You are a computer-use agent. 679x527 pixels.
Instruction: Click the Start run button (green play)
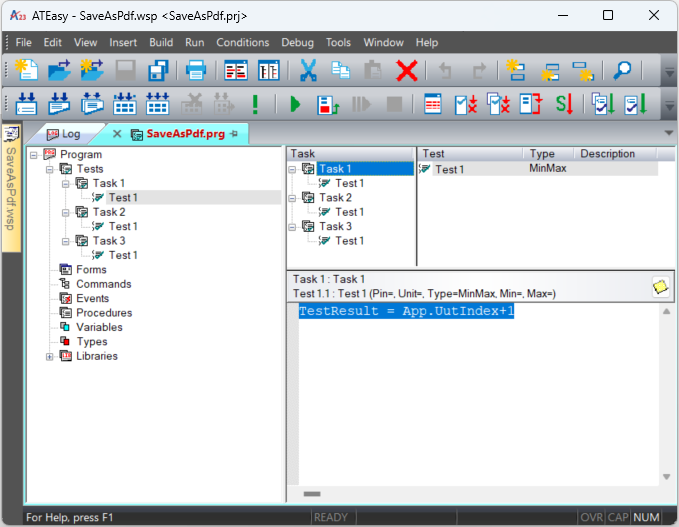[295, 104]
